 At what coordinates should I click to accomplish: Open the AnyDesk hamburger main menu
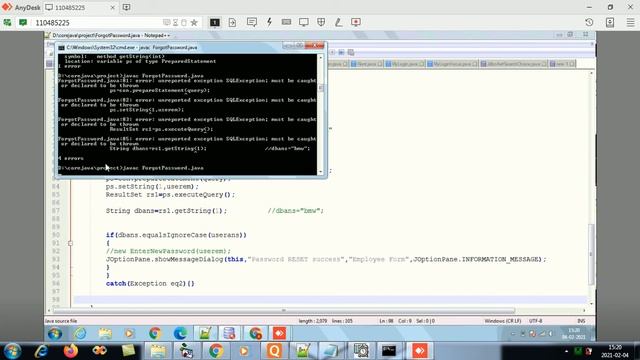[631, 22]
